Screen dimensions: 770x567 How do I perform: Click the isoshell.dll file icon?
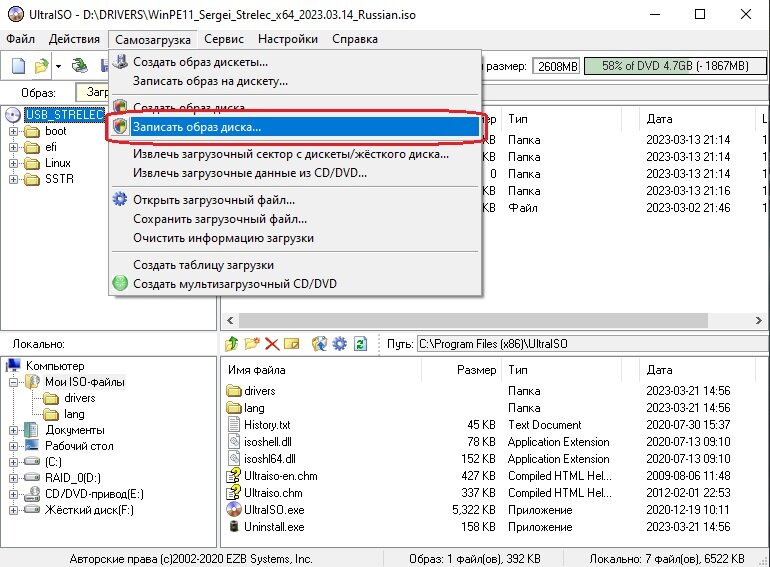tap(234, 442)
